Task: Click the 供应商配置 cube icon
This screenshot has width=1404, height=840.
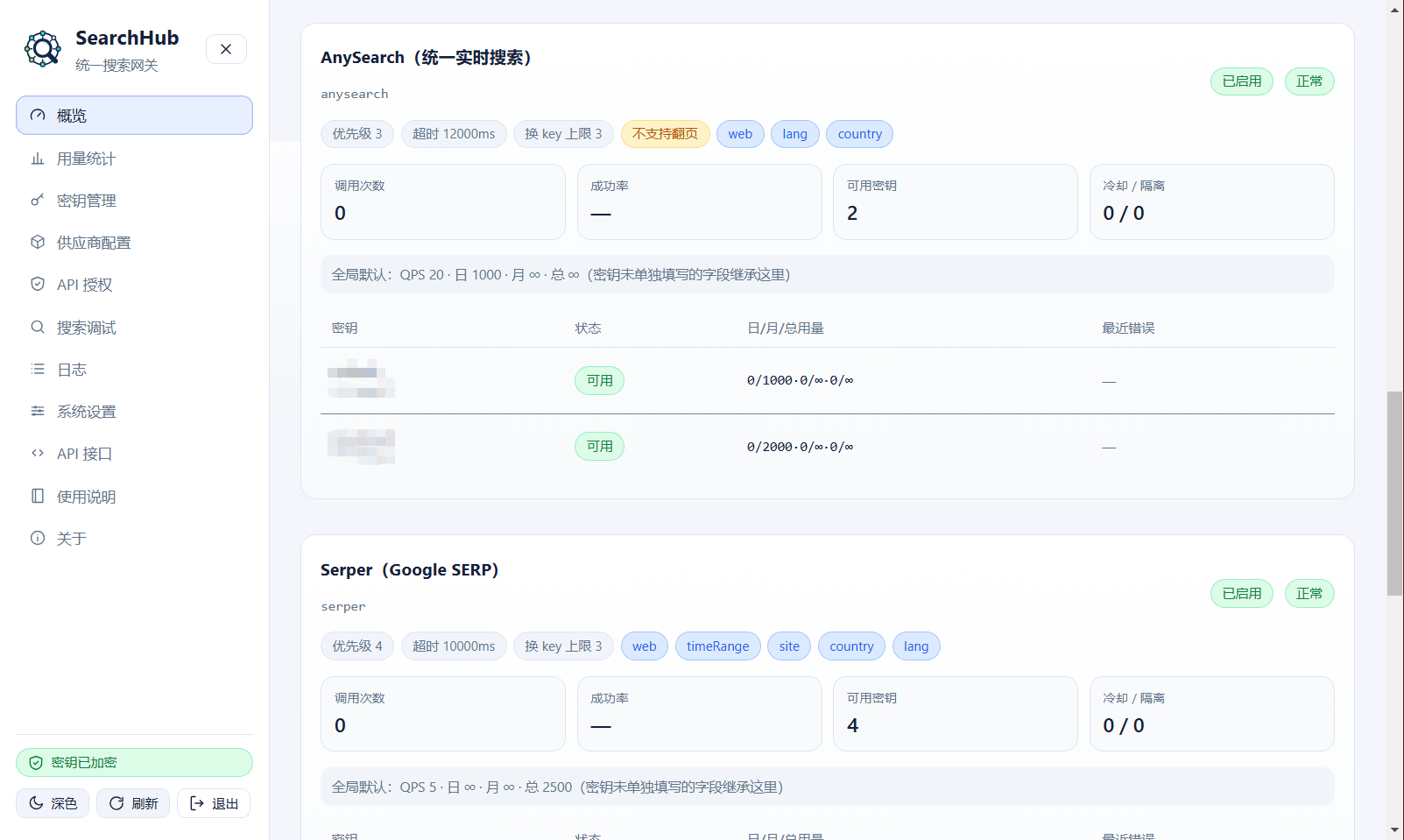Action: coord(38,243)
